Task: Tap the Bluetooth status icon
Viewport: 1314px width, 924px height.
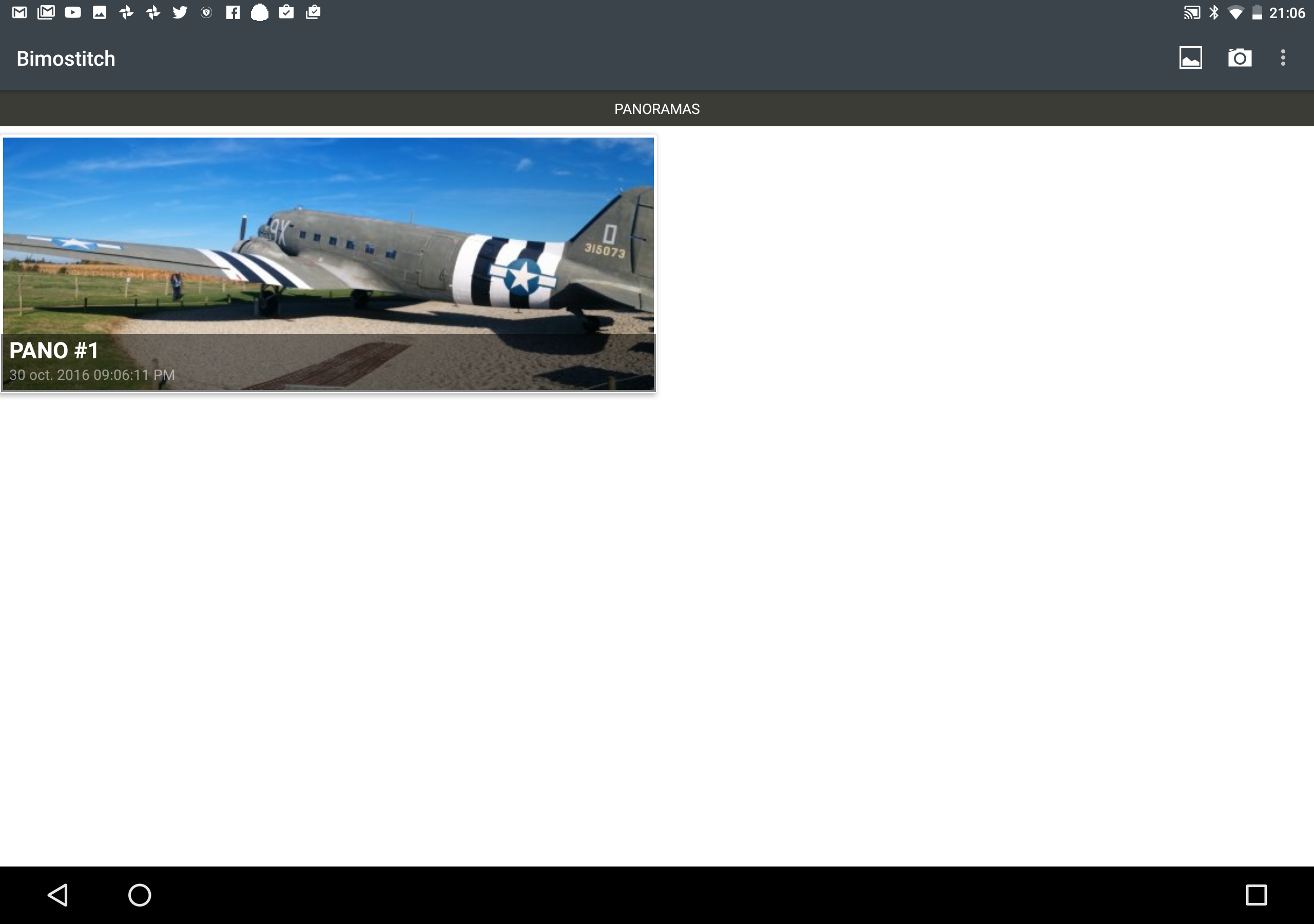Action: pyautogui.click(x=1214, y=12)
